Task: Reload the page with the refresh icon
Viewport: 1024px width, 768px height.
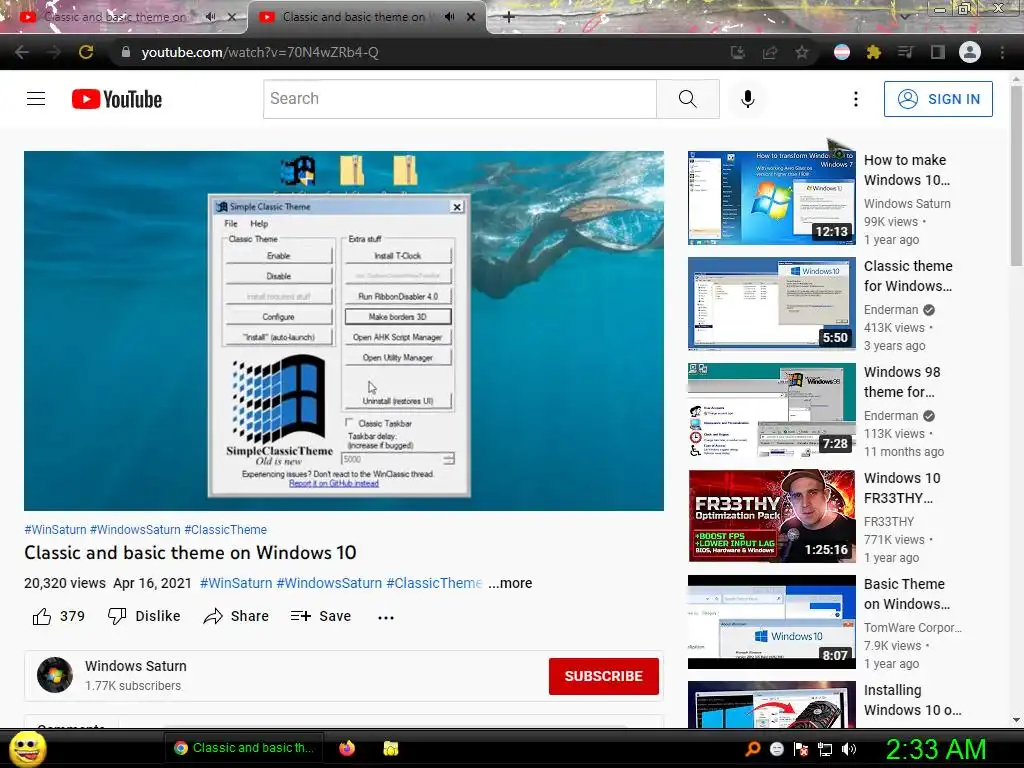Action: pyautogui.click(x=86, y=52)
